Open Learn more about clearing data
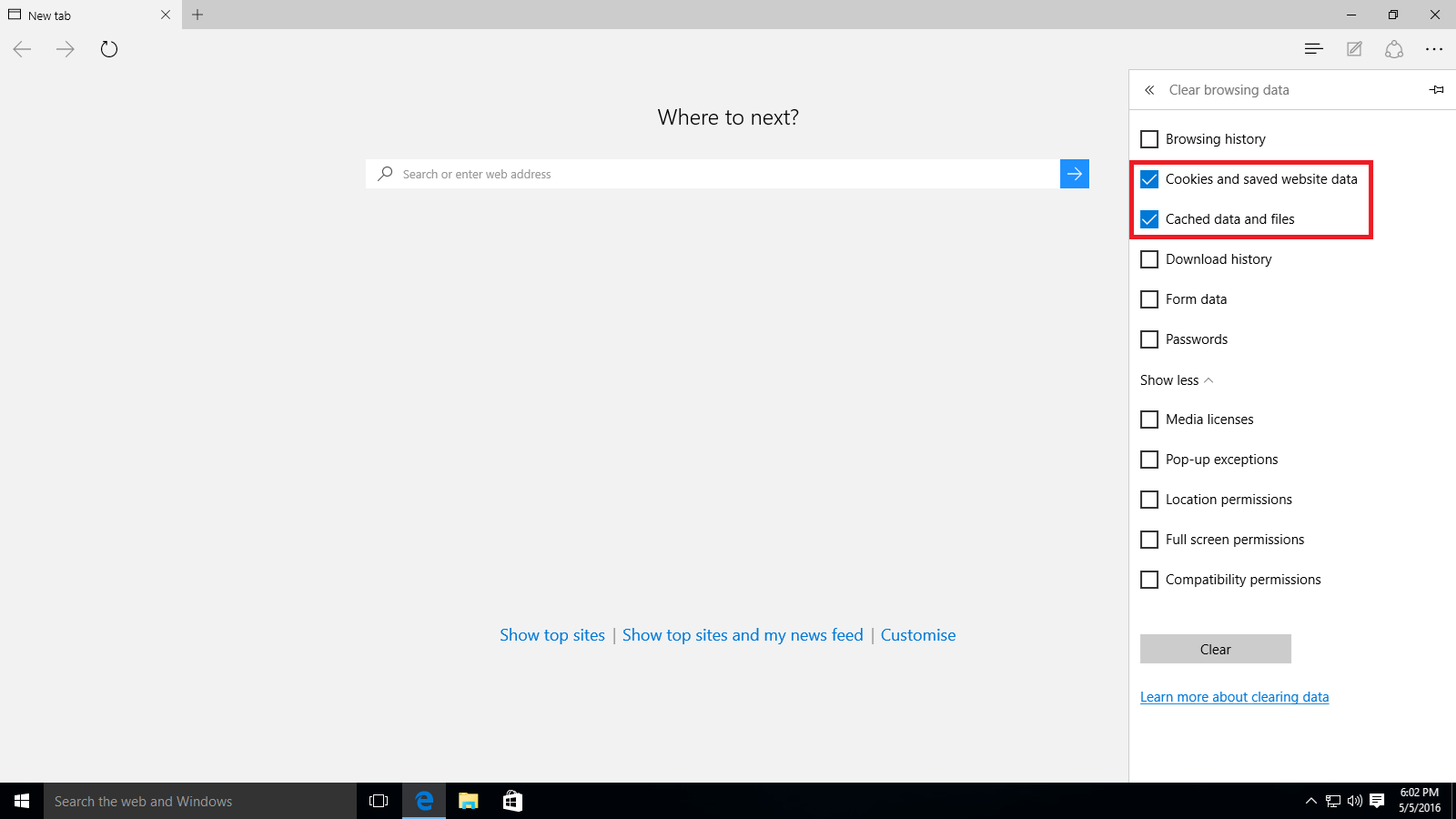The width and height of the screenshot is (1456, 819). [x=1235, y=697]
